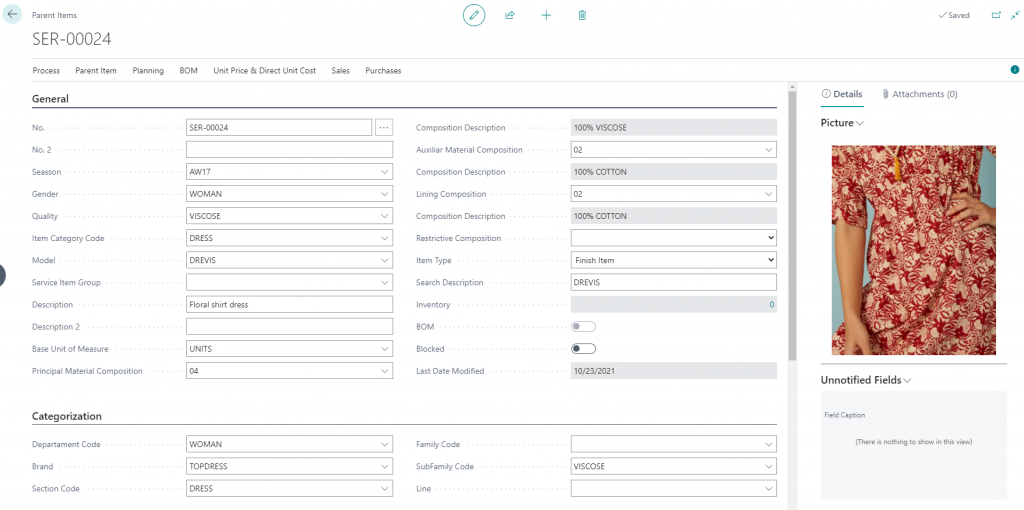Click the share icon in header

[x=510, y=15]
